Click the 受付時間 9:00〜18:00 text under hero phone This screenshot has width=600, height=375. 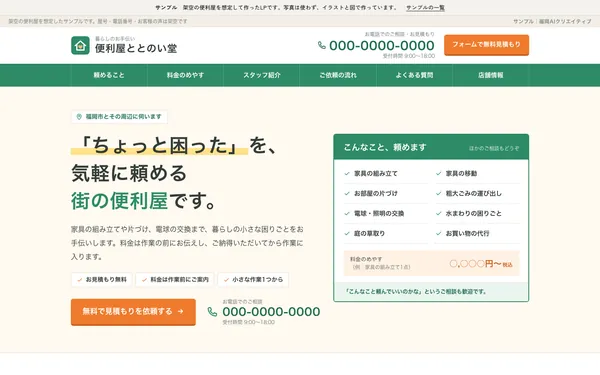point(248,322)
